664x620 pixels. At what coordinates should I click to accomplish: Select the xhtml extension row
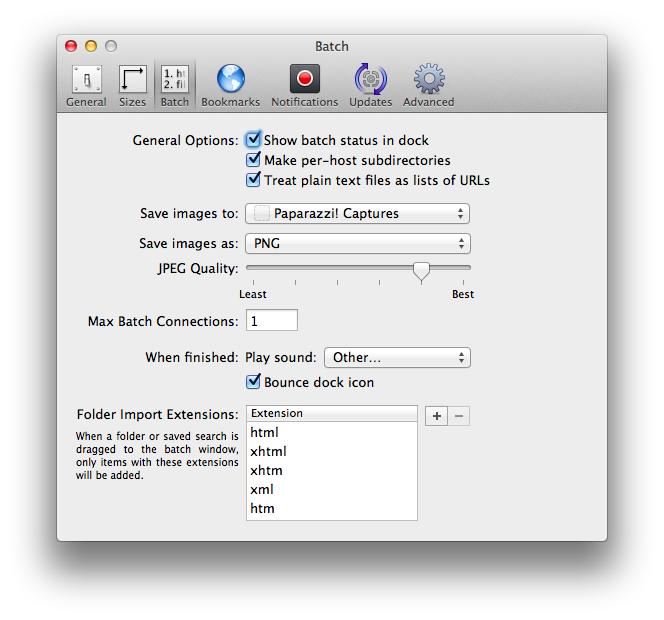coord(332,451)
